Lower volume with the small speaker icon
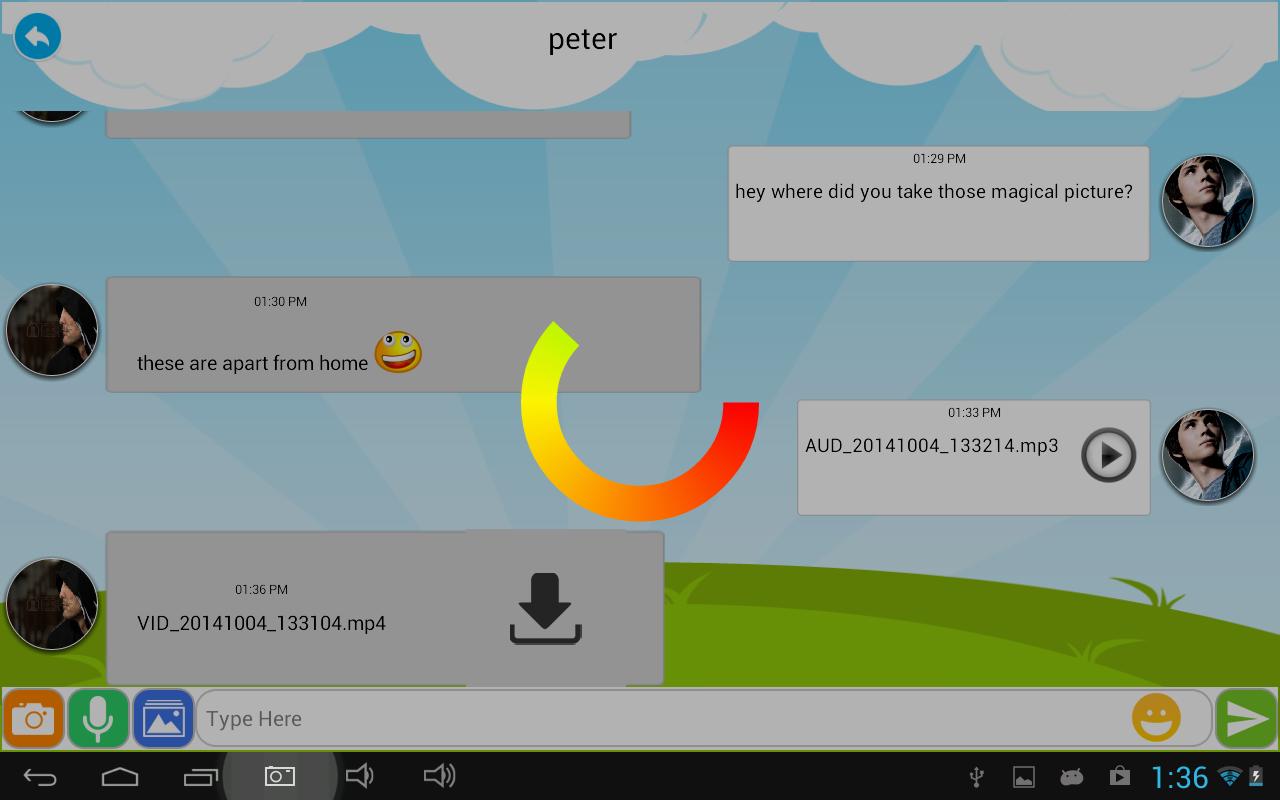This screenshot has width=1280, height=800. pos(359,776)
